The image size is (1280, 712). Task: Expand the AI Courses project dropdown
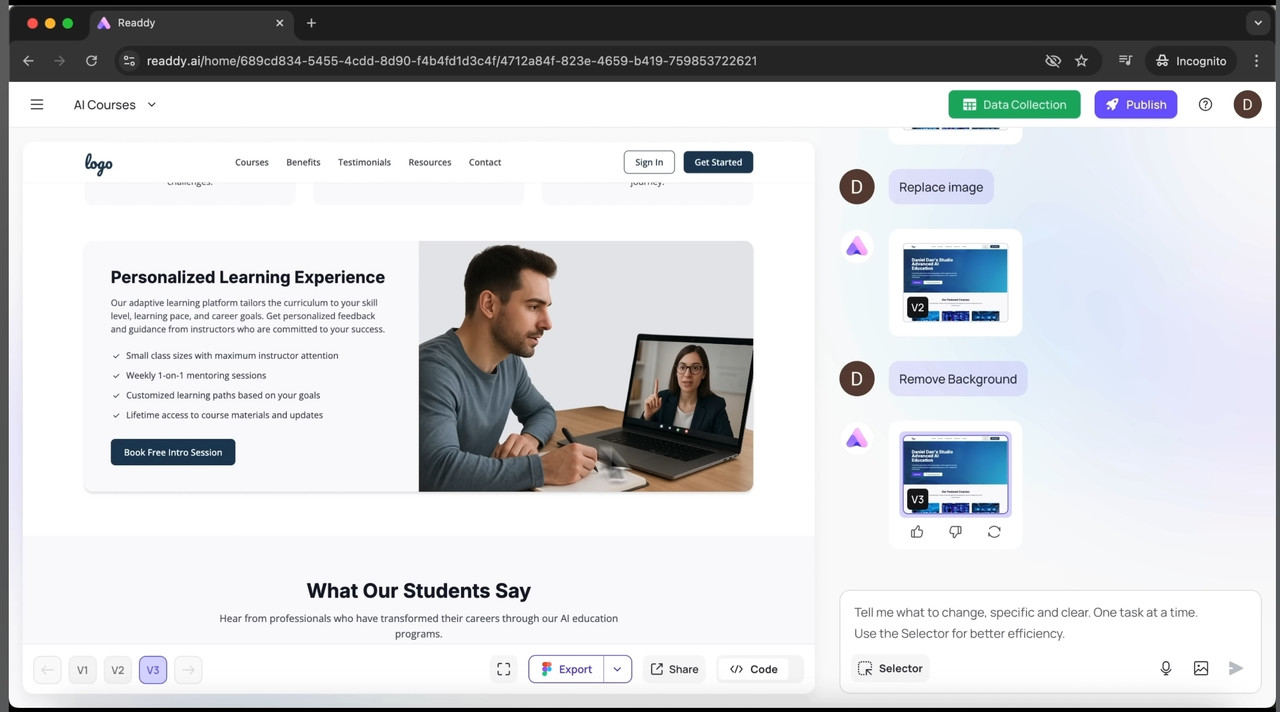pyautogui.click(x=115, y=104)
